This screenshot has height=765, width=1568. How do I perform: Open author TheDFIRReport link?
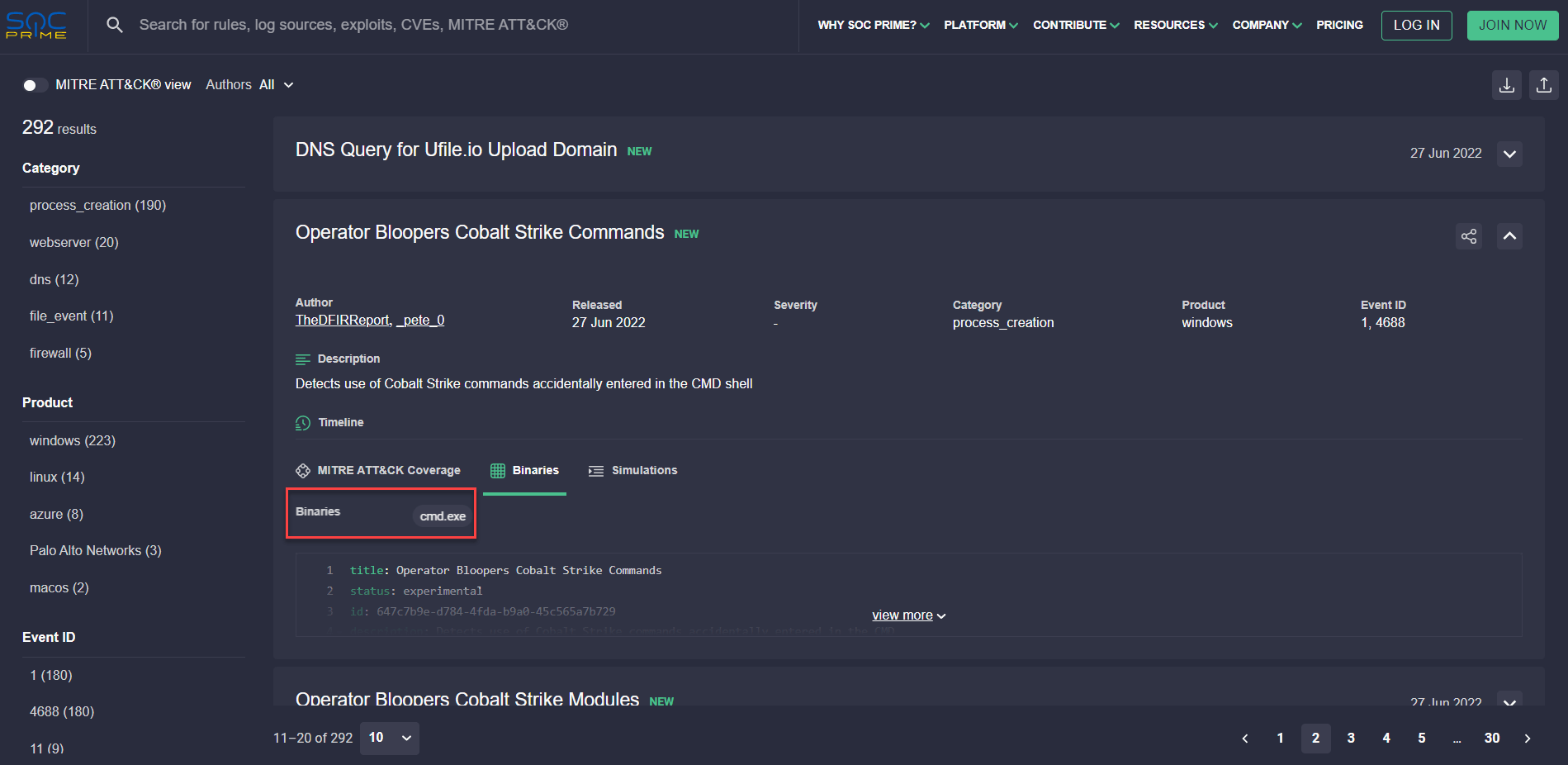click(343, 321)
